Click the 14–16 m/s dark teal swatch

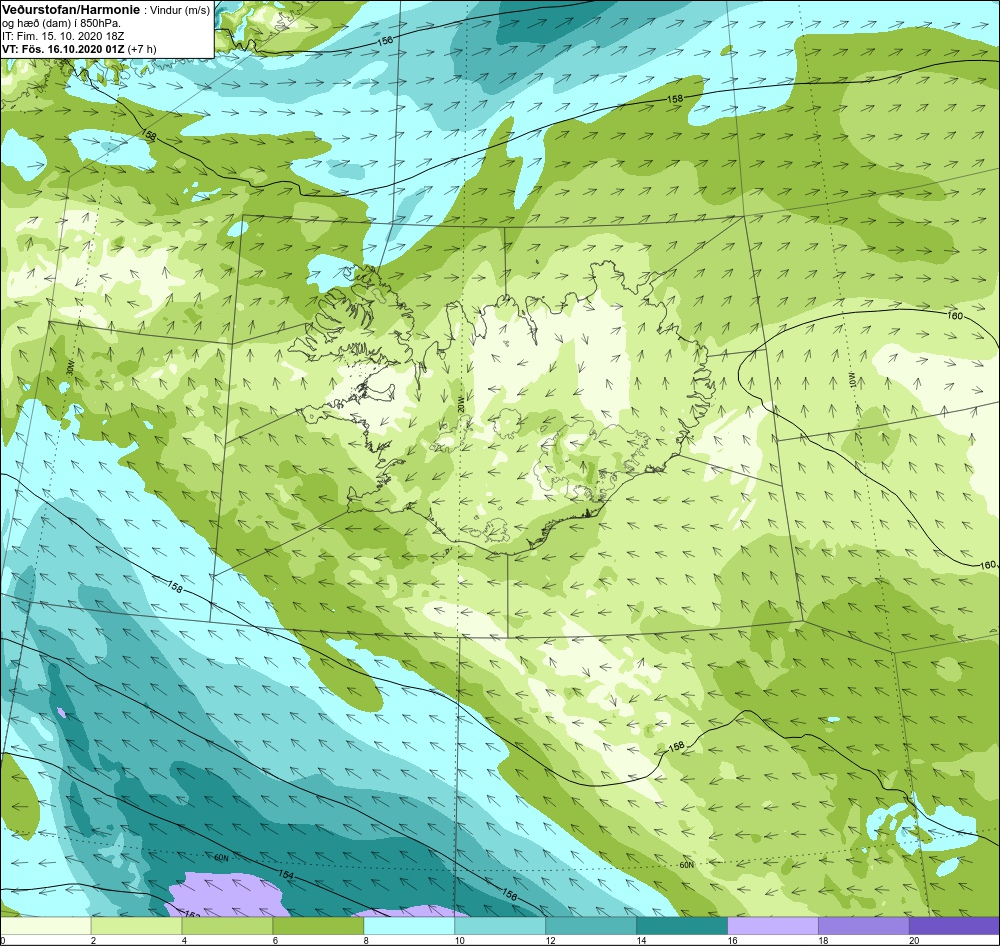(682, 926)
